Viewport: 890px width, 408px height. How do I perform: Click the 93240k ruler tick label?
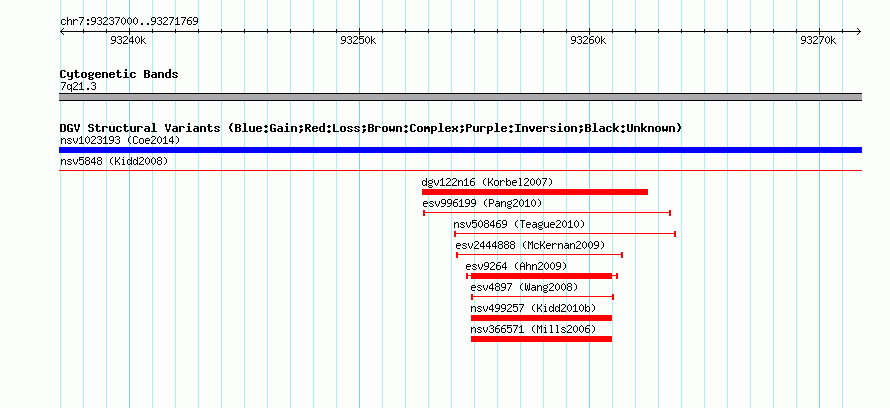coord(128,40)
